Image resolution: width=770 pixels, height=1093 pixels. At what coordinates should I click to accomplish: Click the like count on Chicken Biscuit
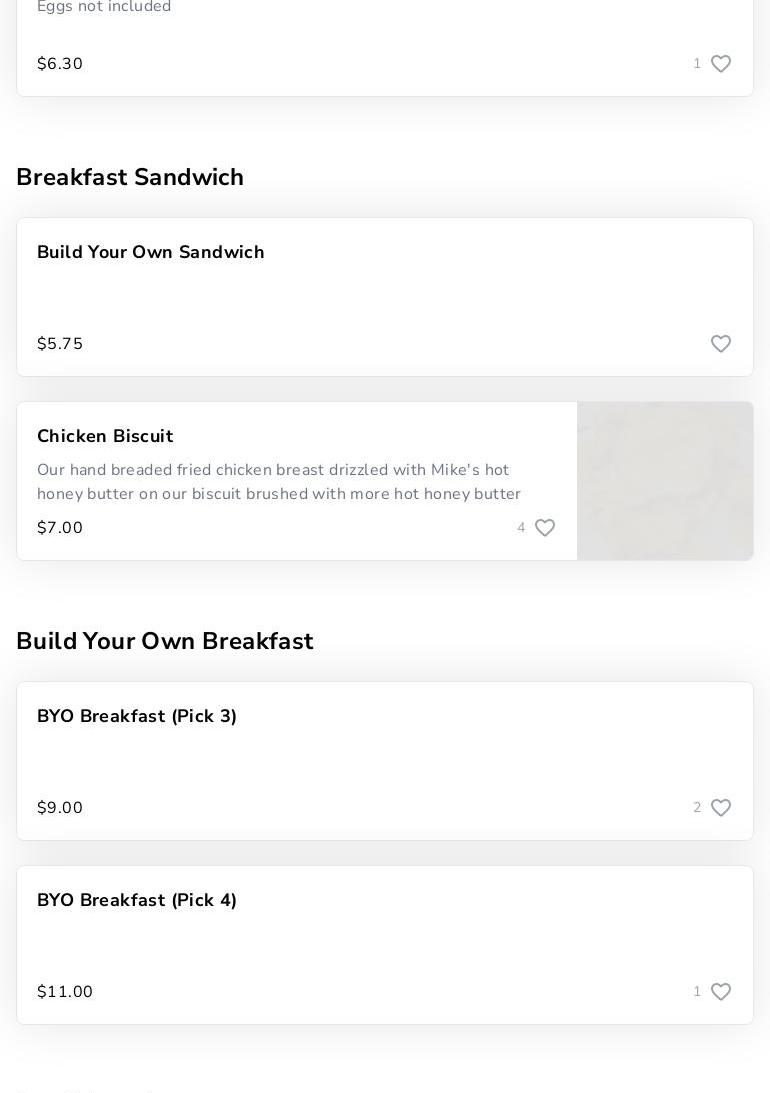(x=521, y=528)
